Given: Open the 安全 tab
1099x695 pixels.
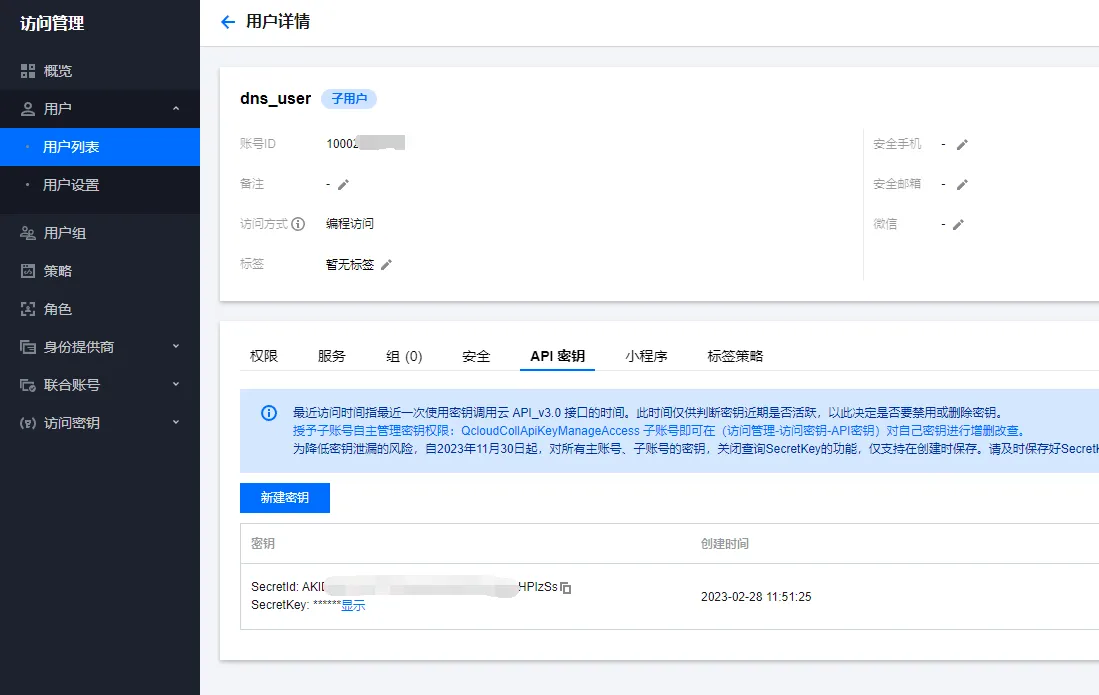Looking at the screenshot, I should 476,356.
